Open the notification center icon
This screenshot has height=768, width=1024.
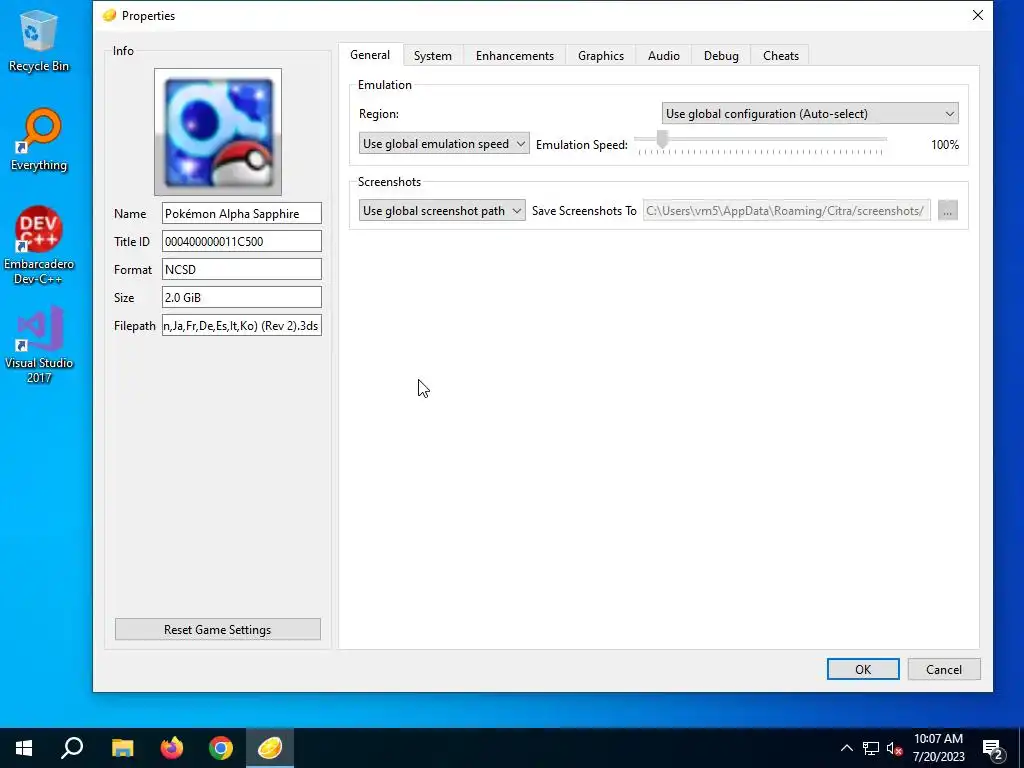coord(993,748)
